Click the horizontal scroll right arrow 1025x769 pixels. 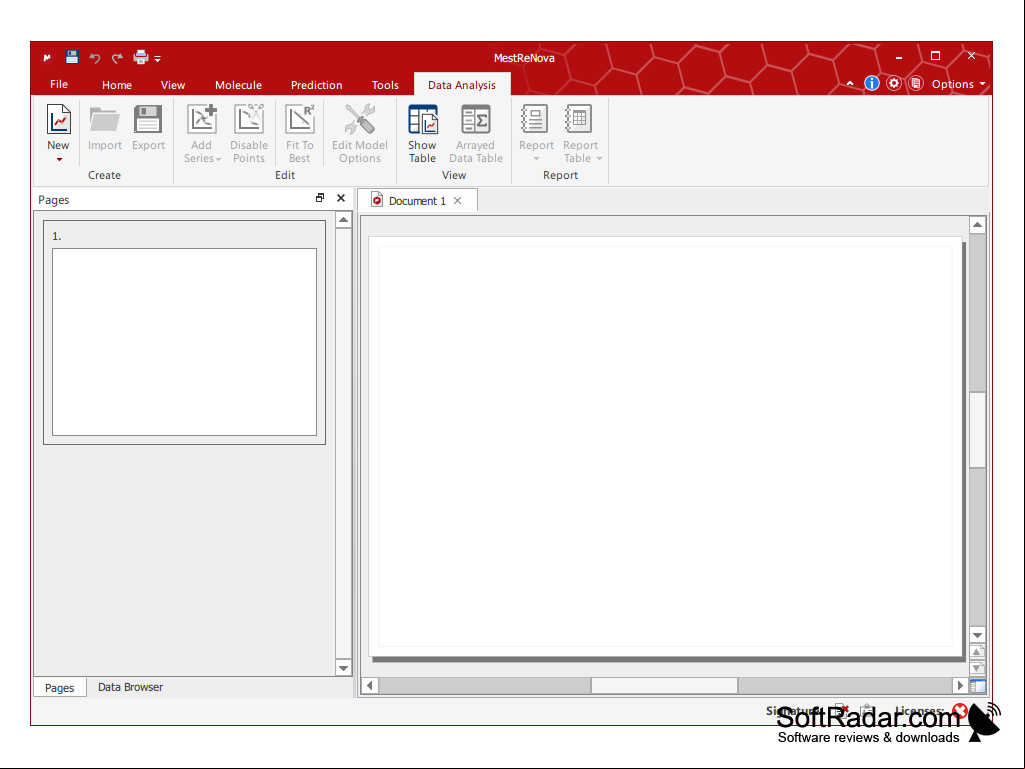960,685
